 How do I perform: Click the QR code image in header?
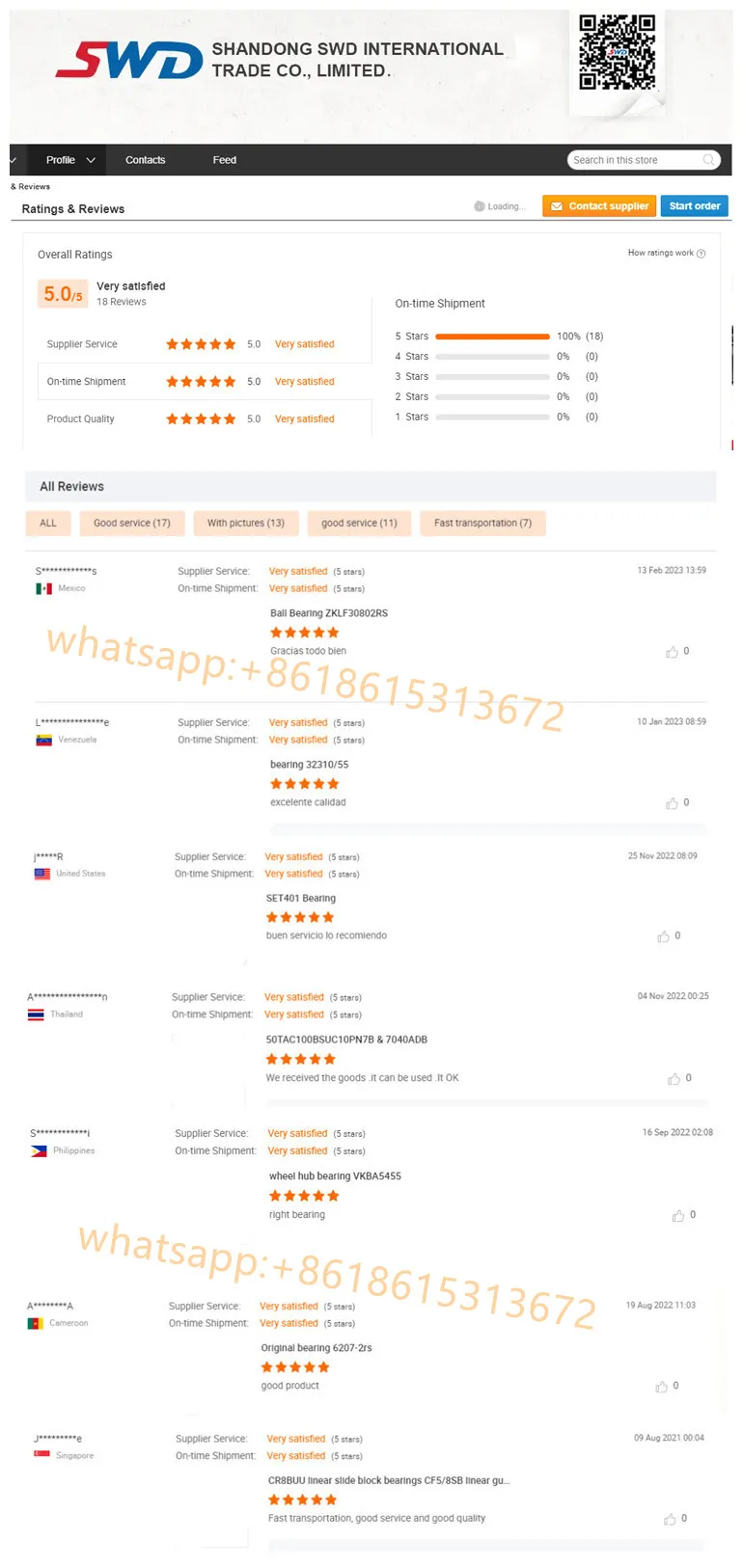(x=618, y=53)
